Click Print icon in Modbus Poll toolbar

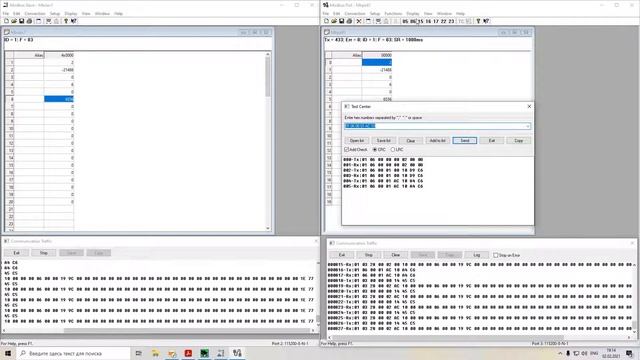tap(349, 21)
